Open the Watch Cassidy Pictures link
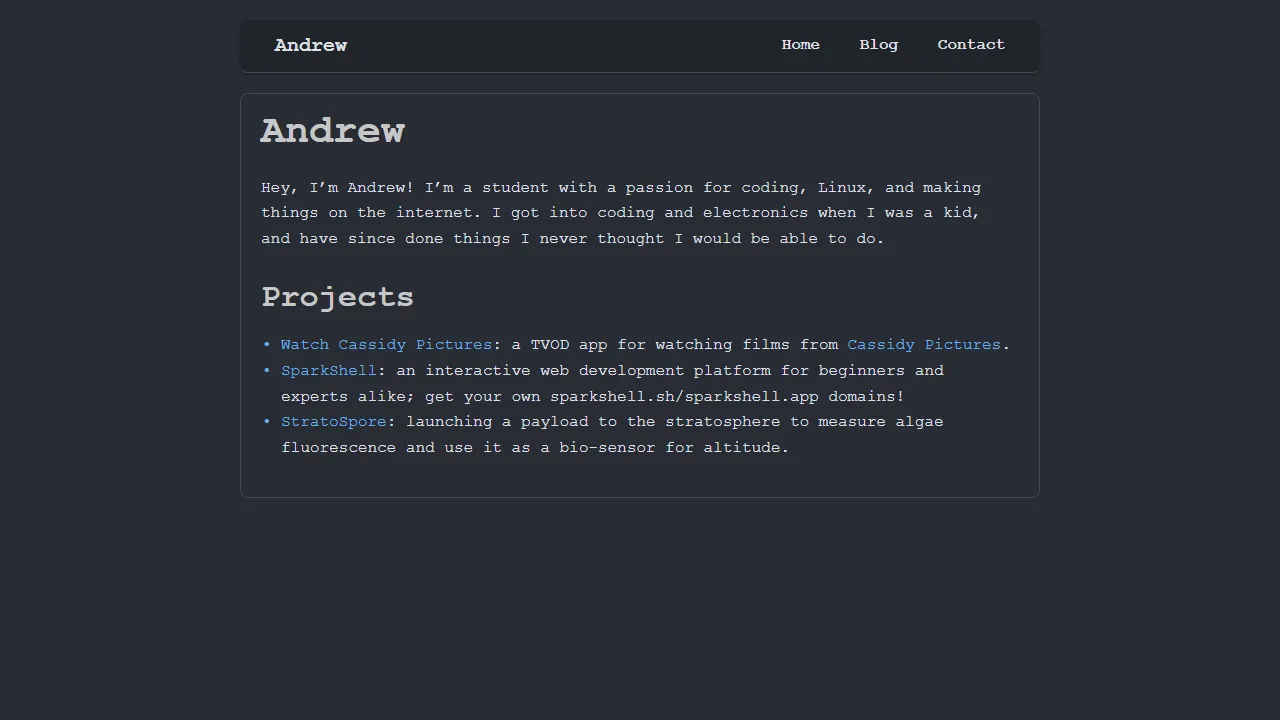The width and height of the screenshot is (1280, 720). pos(386,344)
